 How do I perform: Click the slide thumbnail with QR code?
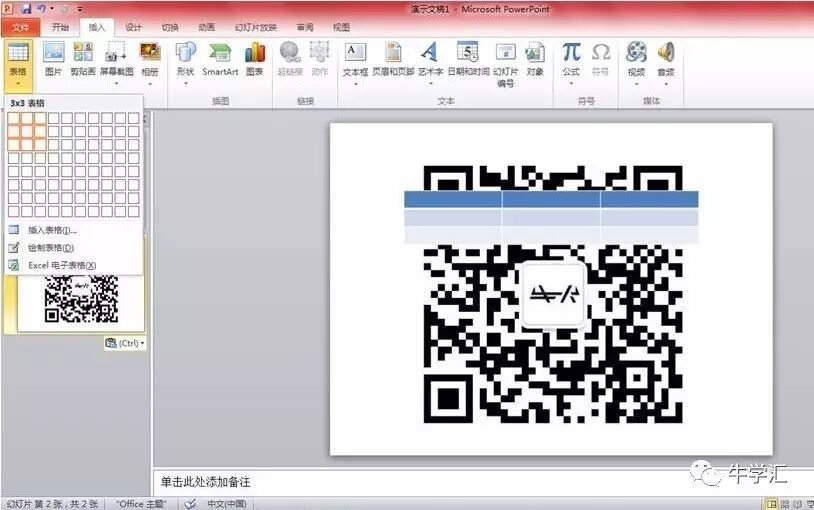point(81,302)
